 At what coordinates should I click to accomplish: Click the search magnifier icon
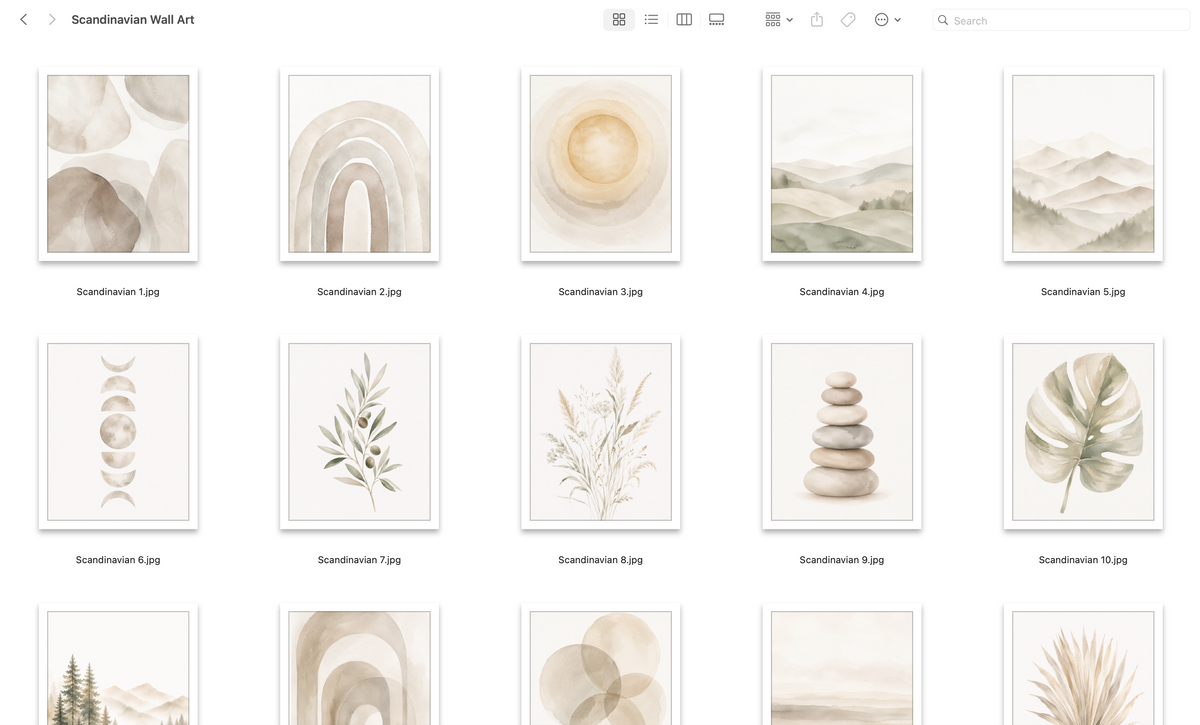point(943,20)
